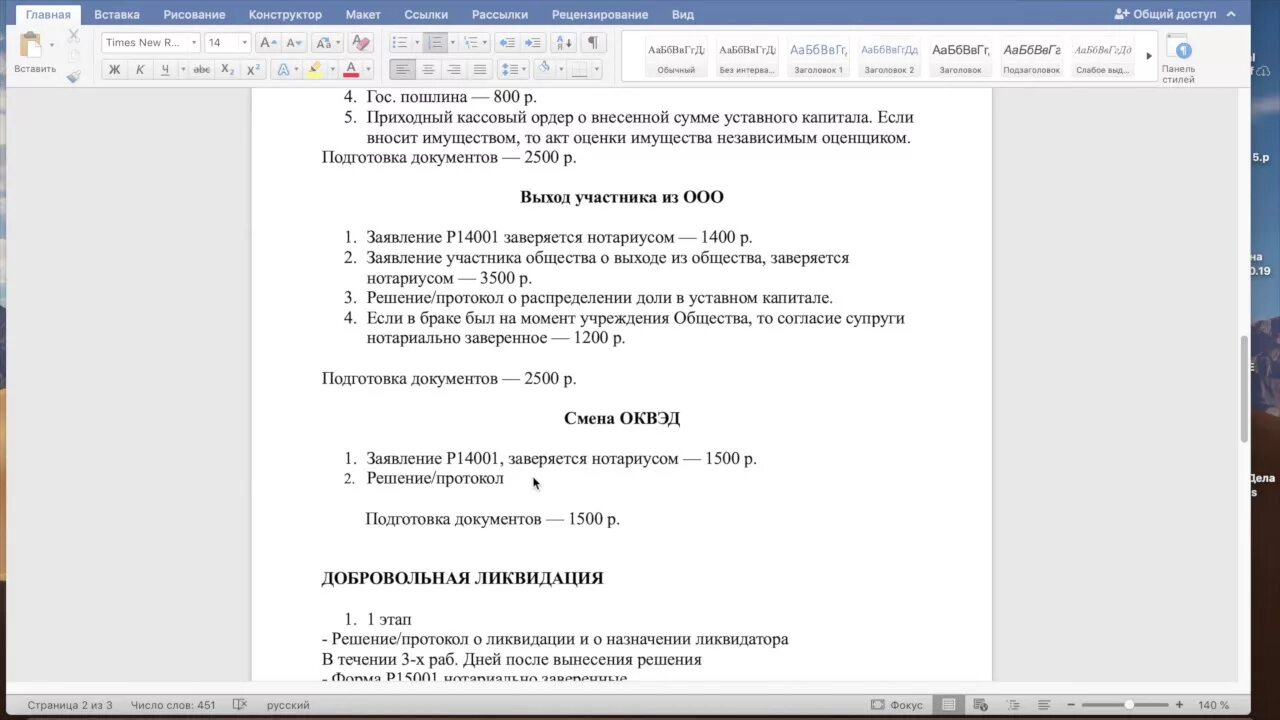Increase paragraph indent
The image size is (1280, 720).
533,43
